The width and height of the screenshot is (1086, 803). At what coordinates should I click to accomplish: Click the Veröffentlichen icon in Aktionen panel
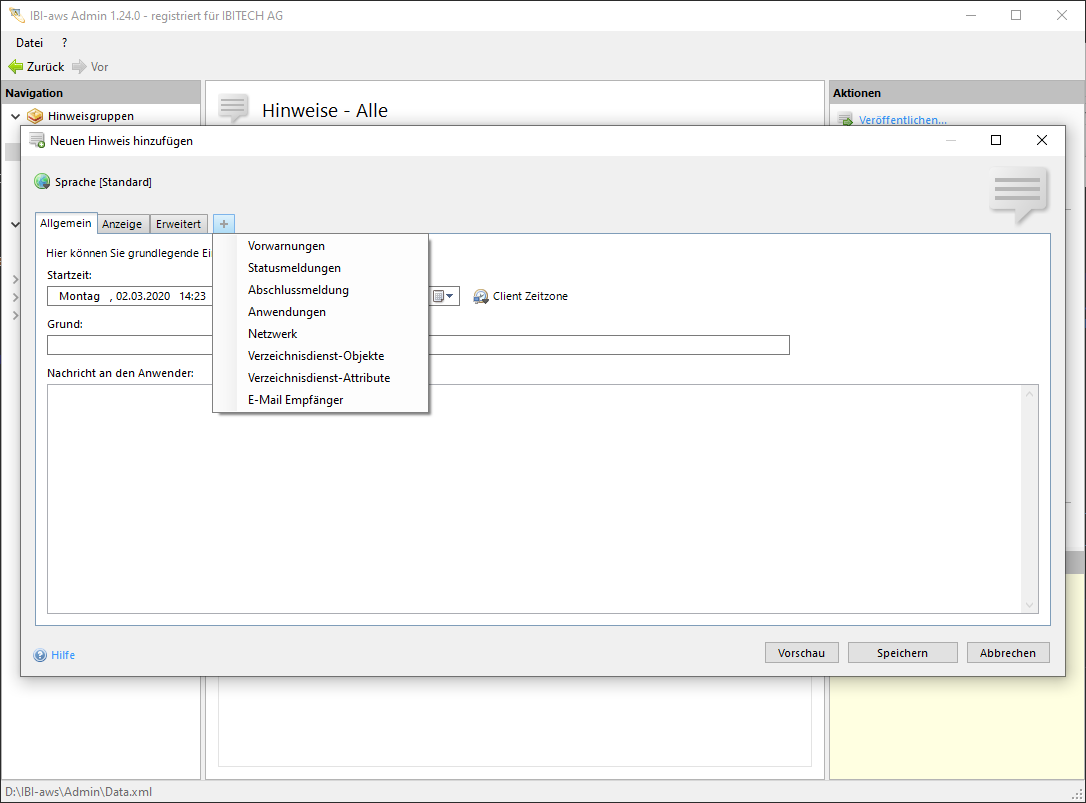pos(845,121)
